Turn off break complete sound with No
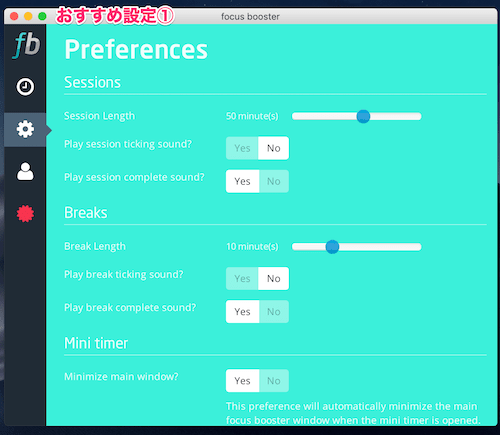The height and width of the screenshot is (435, 500). click(x=274, y=312)
